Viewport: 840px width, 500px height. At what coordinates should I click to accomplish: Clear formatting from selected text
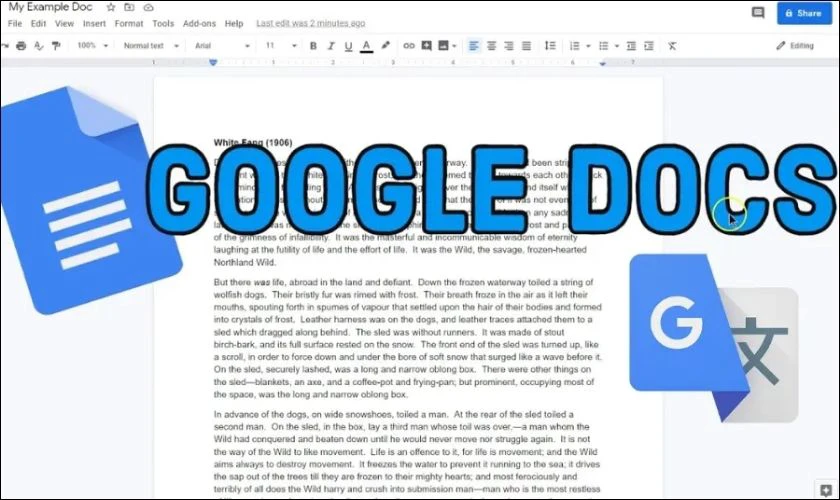pyautogui.click(x=672, y=46)
